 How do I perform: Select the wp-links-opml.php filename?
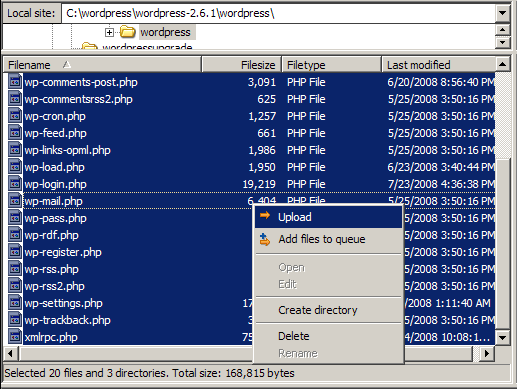[67, 150]
